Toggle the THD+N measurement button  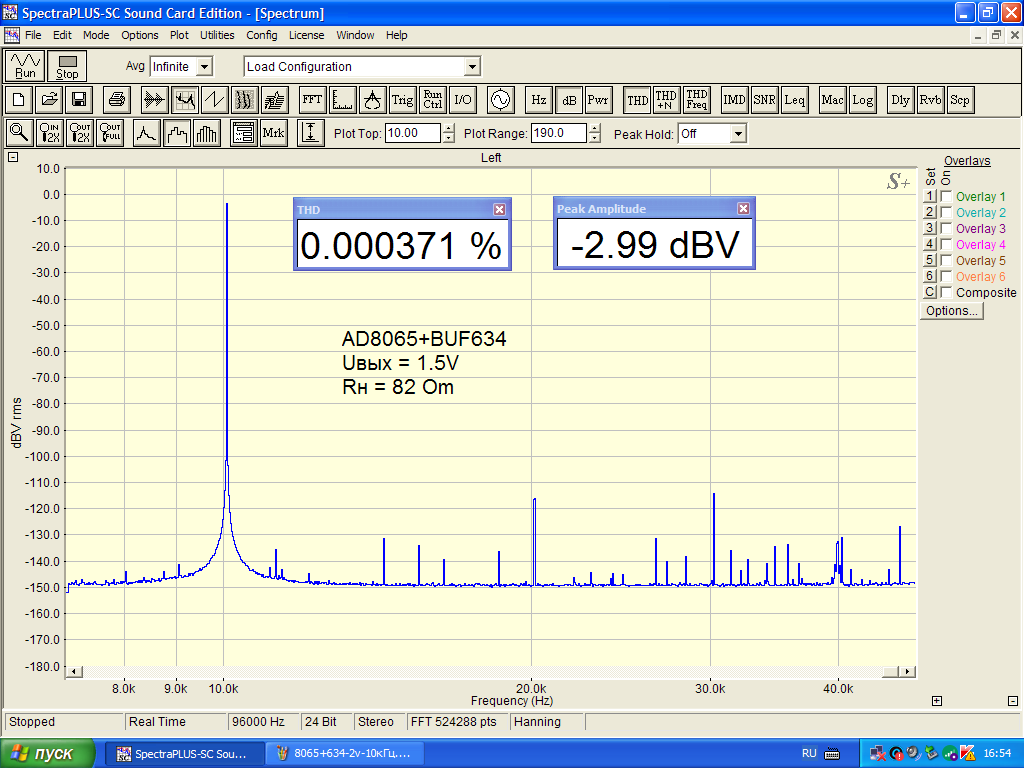coord(666,100)
